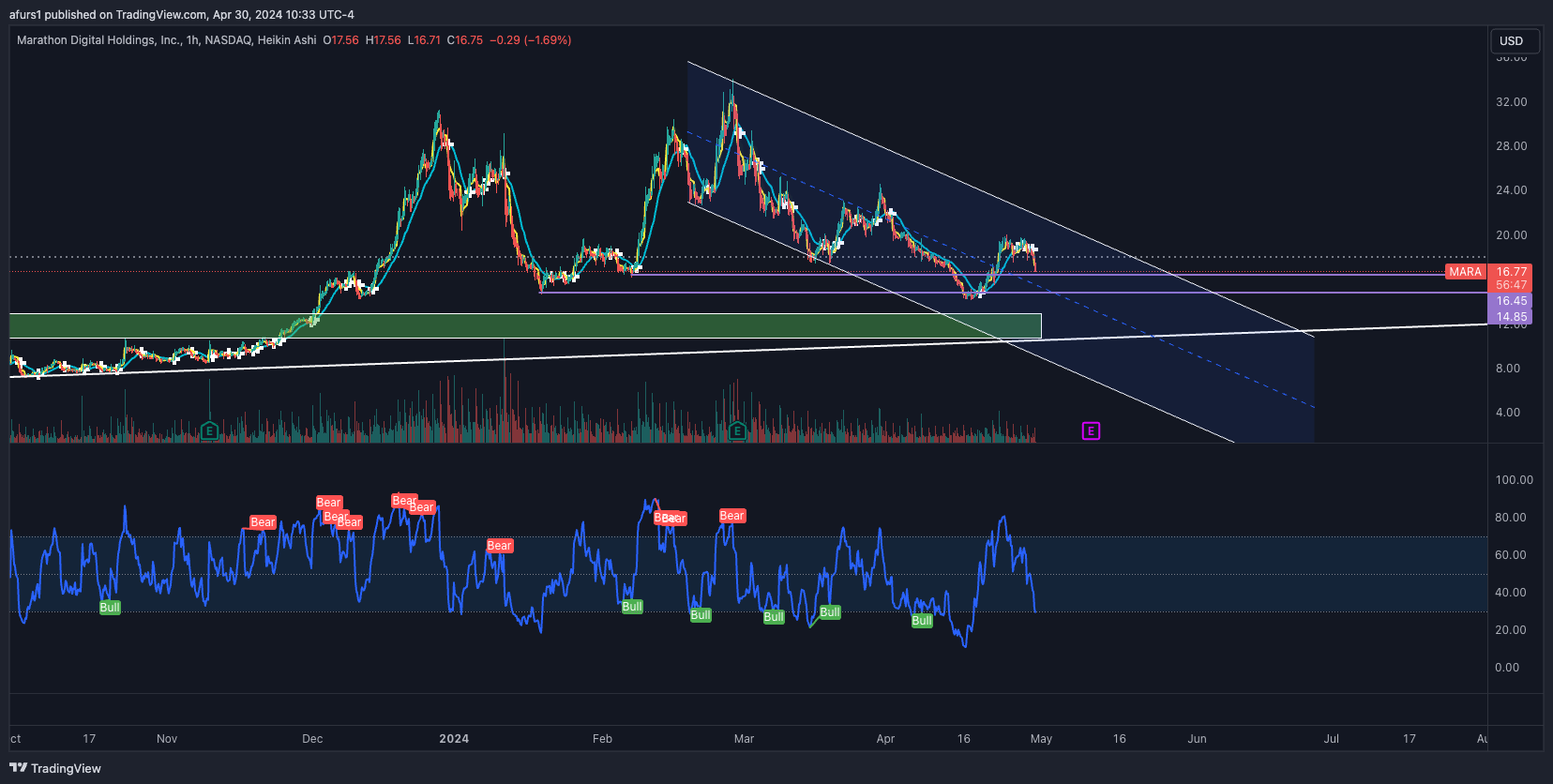The height and width of the screenshot is (784, 1553).
Task: Click the Mar label on time axis
Action: [744, 739]
